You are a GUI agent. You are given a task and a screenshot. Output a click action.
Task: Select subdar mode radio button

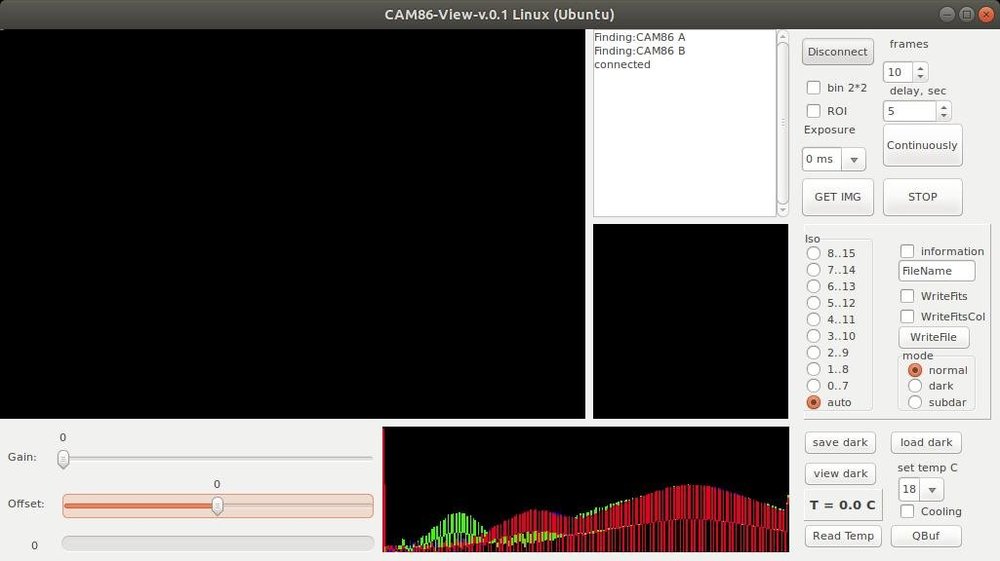click(x=915, y=402)
